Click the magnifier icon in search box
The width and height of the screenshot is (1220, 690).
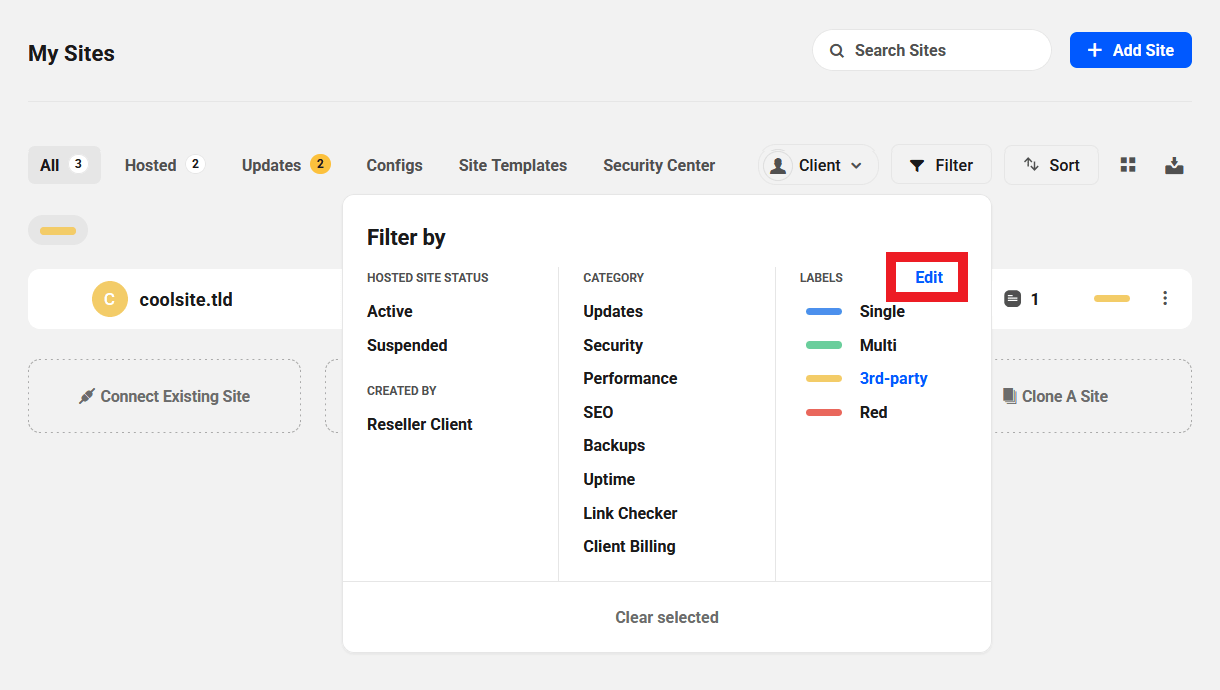835,50
